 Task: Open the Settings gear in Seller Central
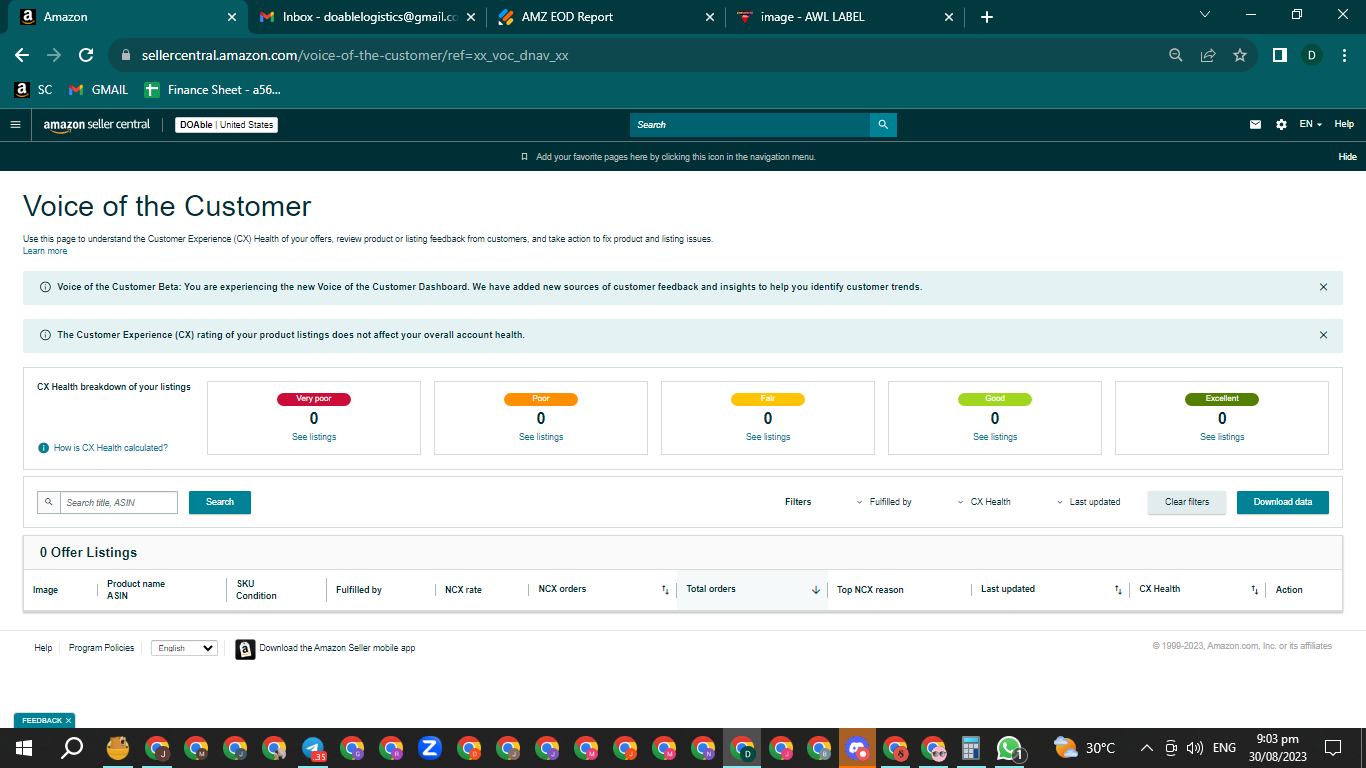pos(1281,125)
